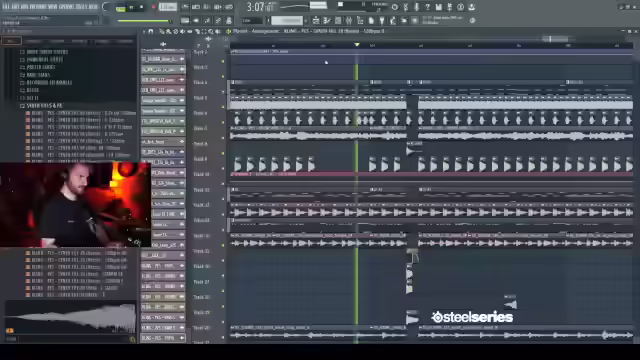Toggle playlist snap magnet icon
Screen dimensions: 640x360
coord(151,31)
